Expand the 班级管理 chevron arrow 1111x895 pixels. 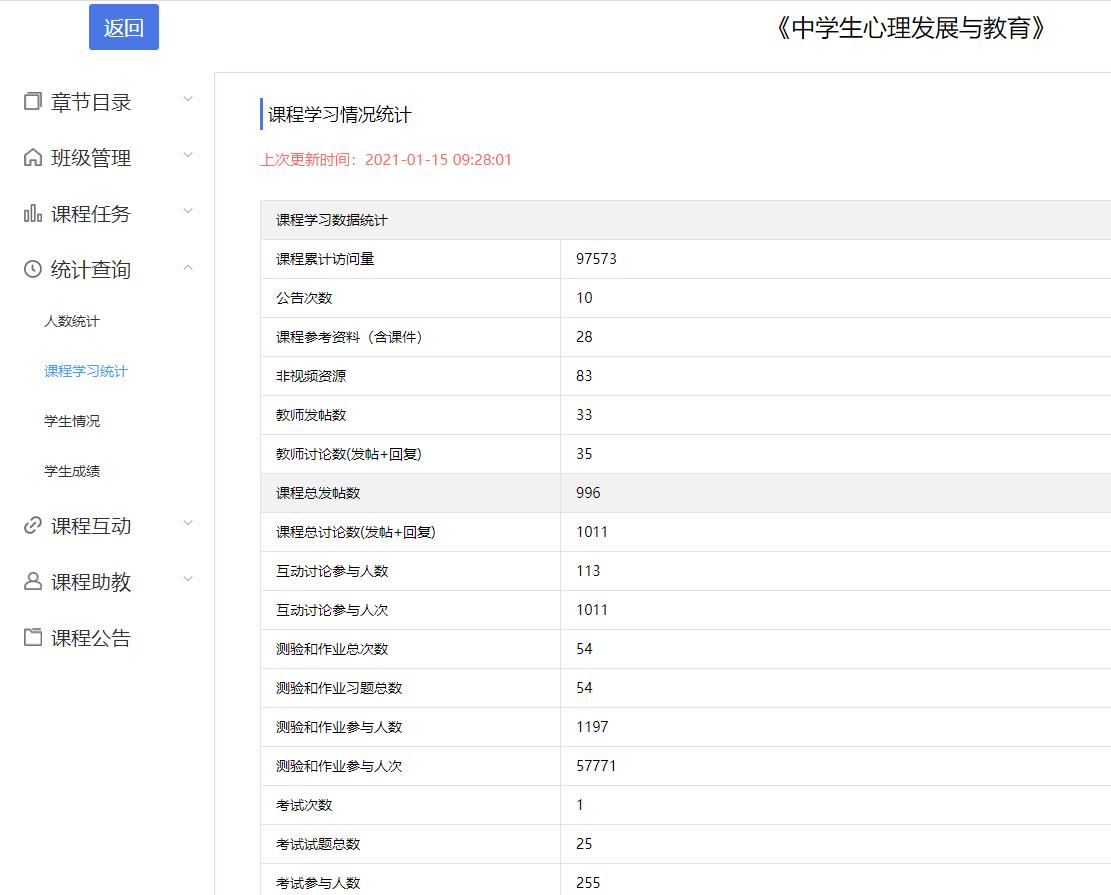coord(188,156)
